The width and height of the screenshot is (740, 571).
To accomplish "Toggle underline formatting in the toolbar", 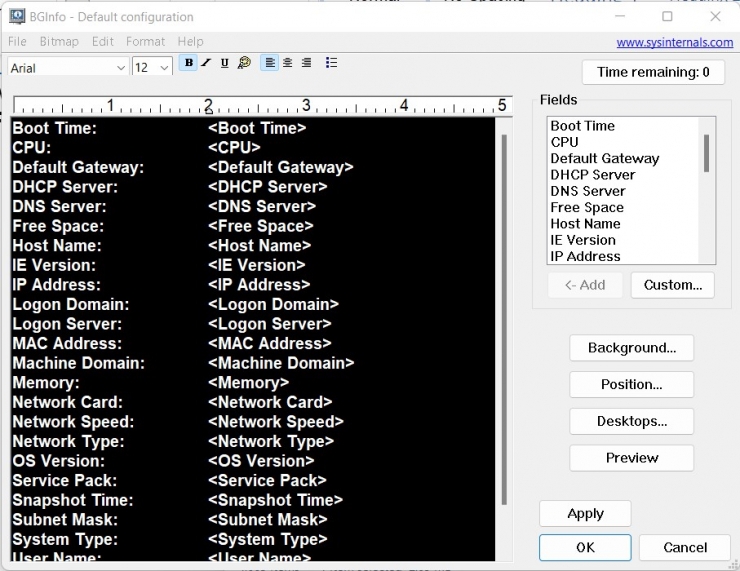I will pos(224,63).
